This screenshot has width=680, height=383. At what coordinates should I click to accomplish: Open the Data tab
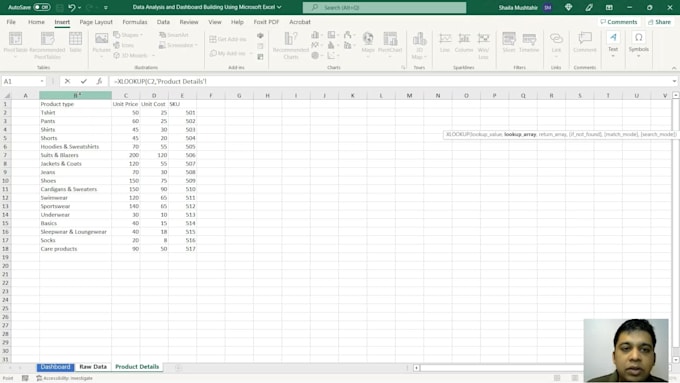[163, 22]
